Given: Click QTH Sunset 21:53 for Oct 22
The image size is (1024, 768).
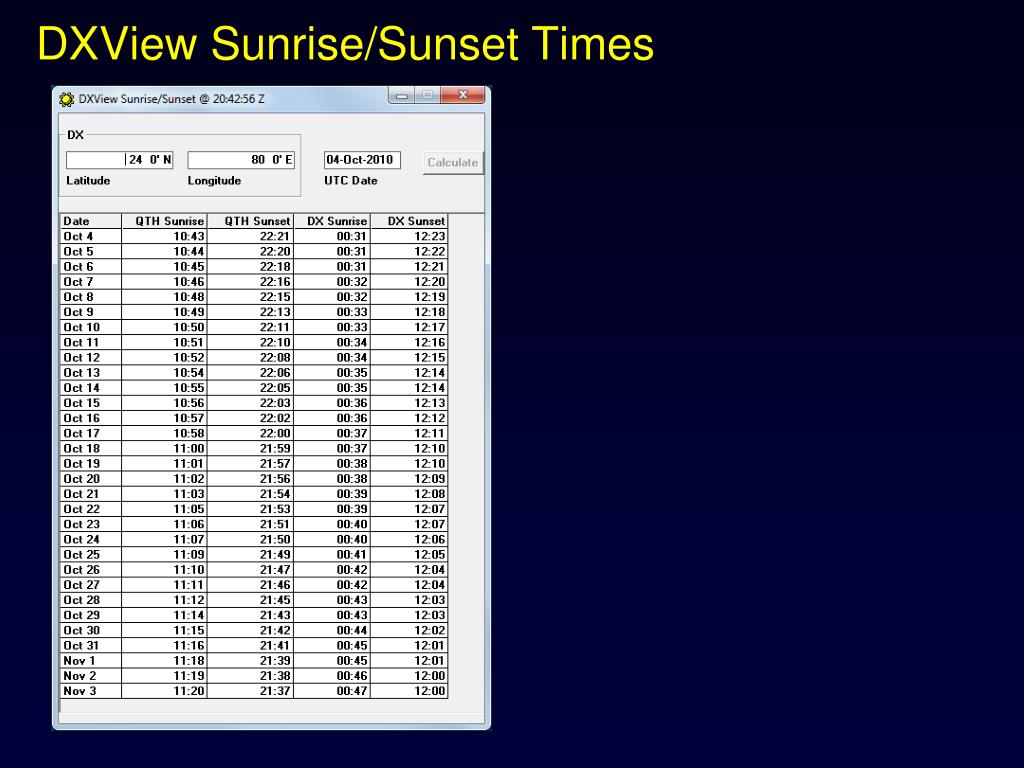Looking at the screenshot, I should point(251,509).
